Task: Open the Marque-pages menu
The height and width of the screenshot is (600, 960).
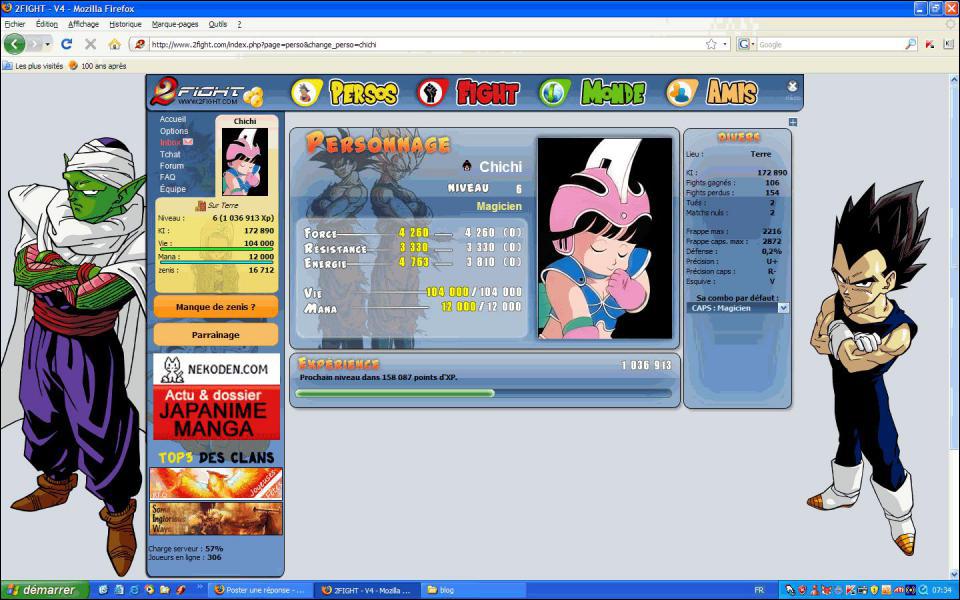Action: tap(175, 23)
